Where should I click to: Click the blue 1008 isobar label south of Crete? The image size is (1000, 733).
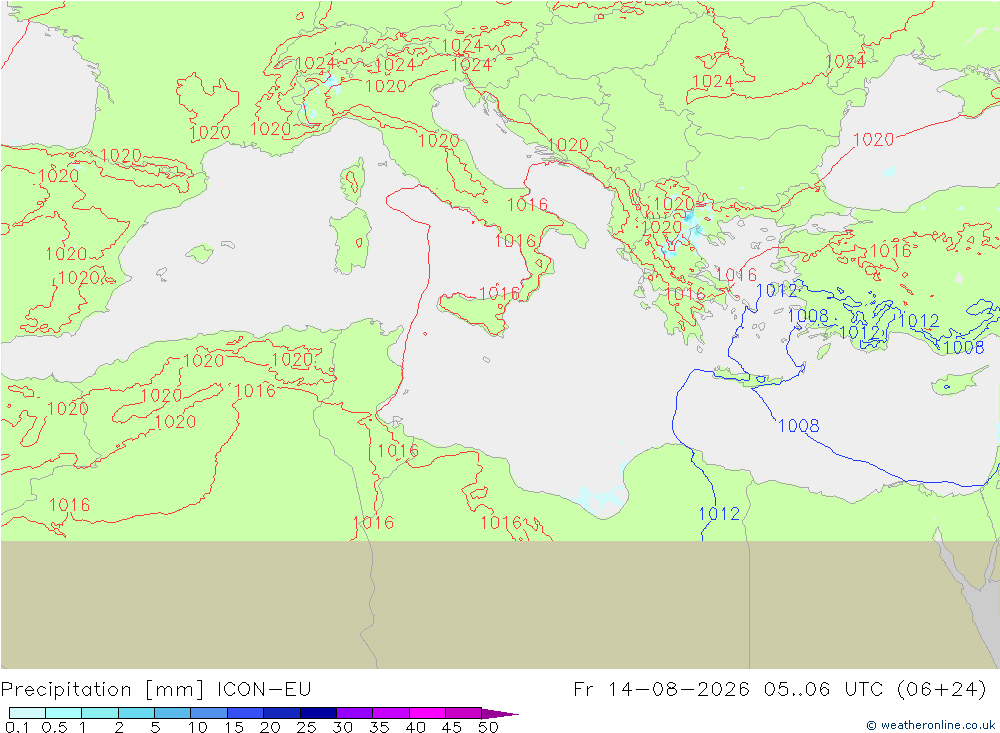click(x=798, y=426)
